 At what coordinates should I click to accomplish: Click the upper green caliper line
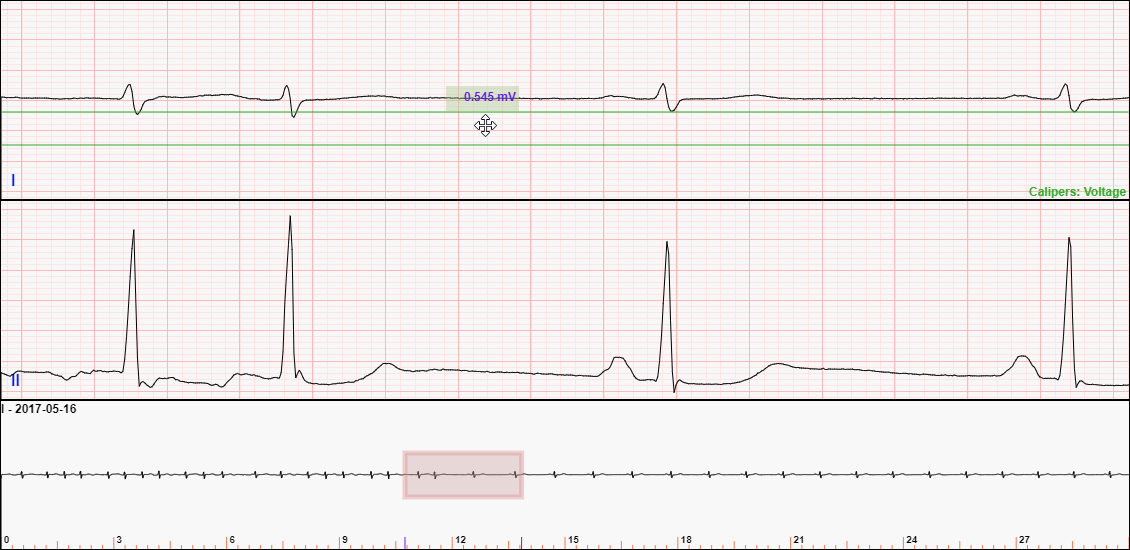point(300,112)
